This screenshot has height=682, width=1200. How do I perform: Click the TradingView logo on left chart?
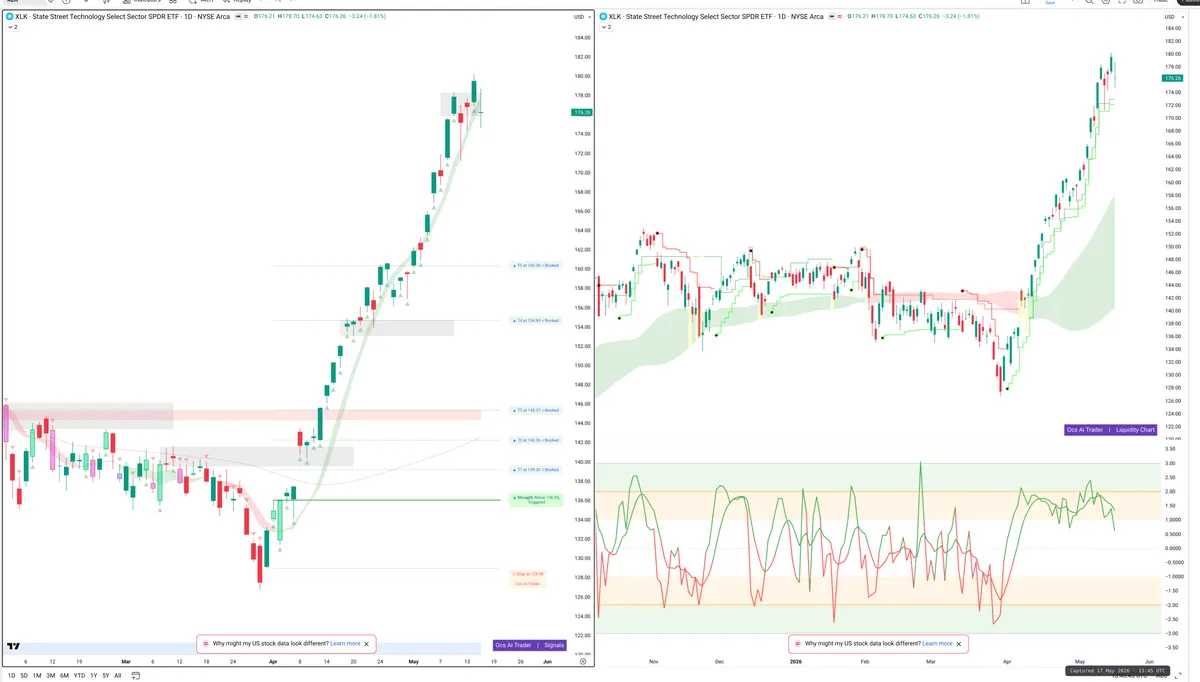point(13,647)
